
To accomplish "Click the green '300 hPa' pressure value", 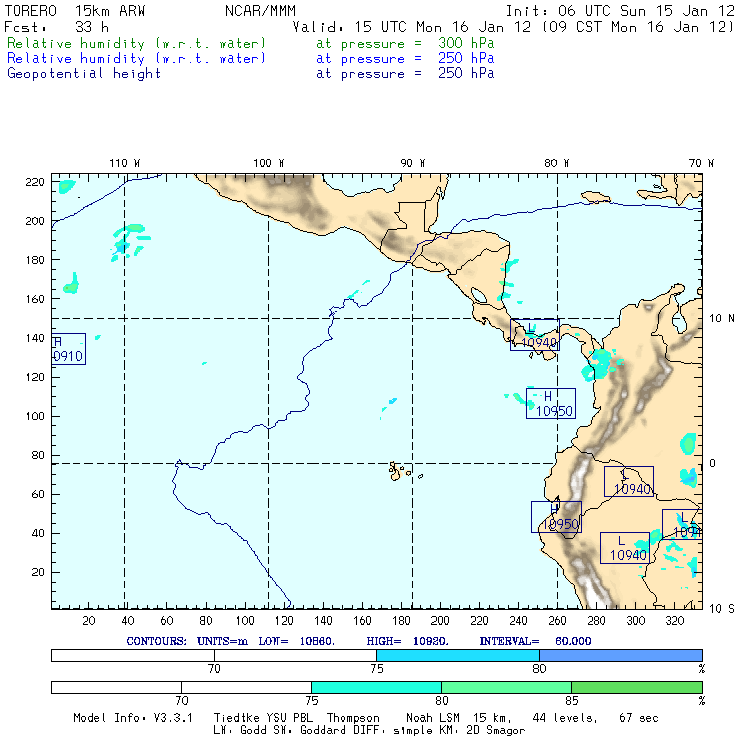I will point(466,43).
